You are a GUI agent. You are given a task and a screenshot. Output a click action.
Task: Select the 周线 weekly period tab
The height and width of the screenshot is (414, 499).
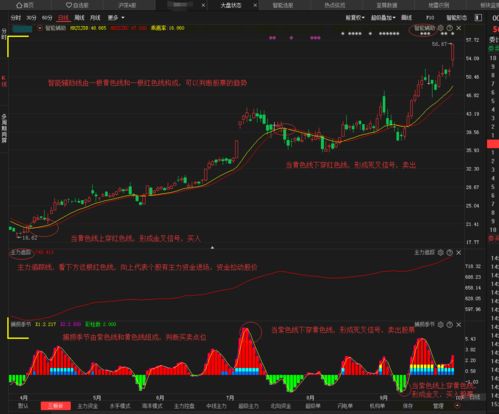pos(79,17)
